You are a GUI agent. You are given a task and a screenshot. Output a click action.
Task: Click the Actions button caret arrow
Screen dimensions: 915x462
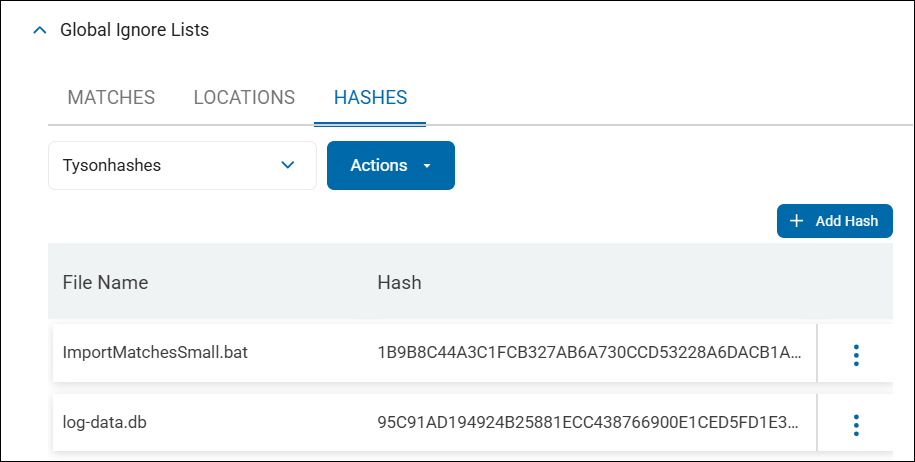pyautogui.click(x=427, y=166)
